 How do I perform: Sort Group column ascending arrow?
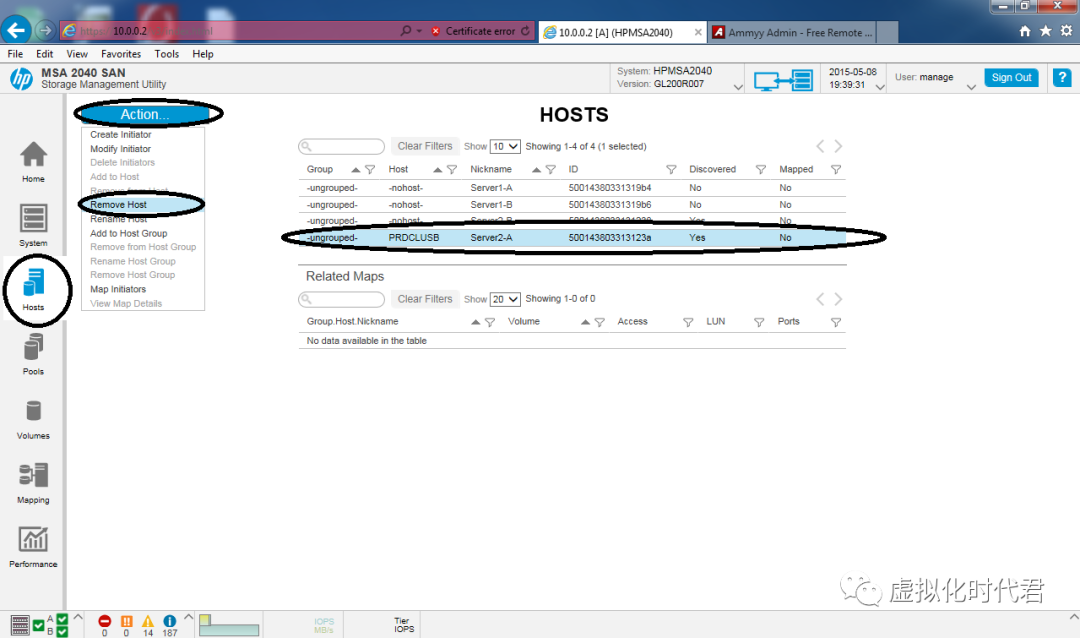[355, 169]
